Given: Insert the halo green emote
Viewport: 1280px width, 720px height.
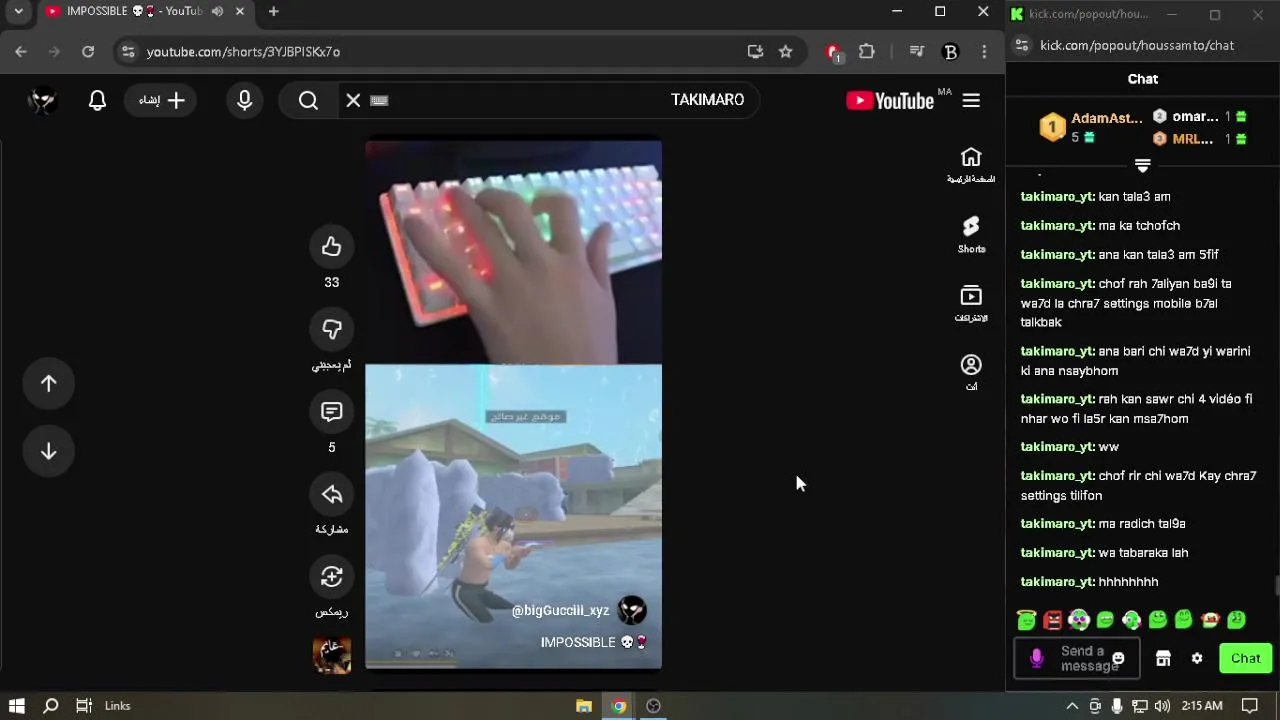Looking at the screenshot, I should [1027, 620].
